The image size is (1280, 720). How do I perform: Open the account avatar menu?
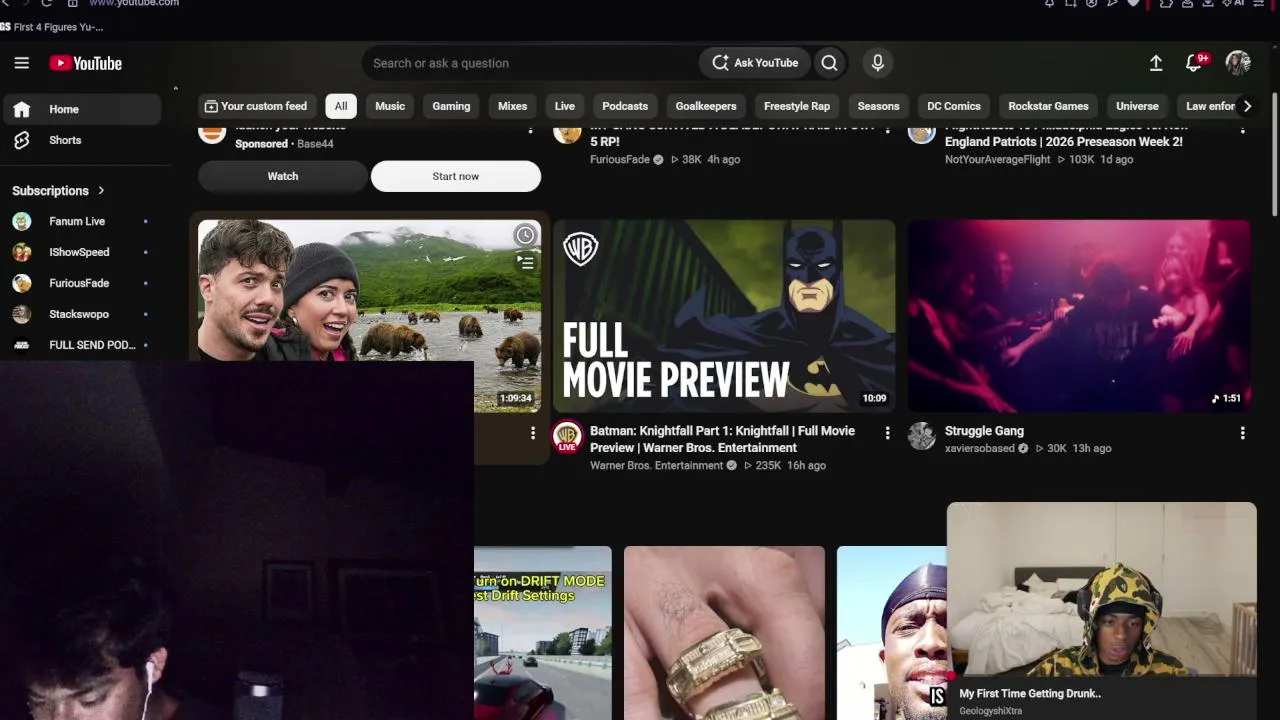coord(1238,63)
